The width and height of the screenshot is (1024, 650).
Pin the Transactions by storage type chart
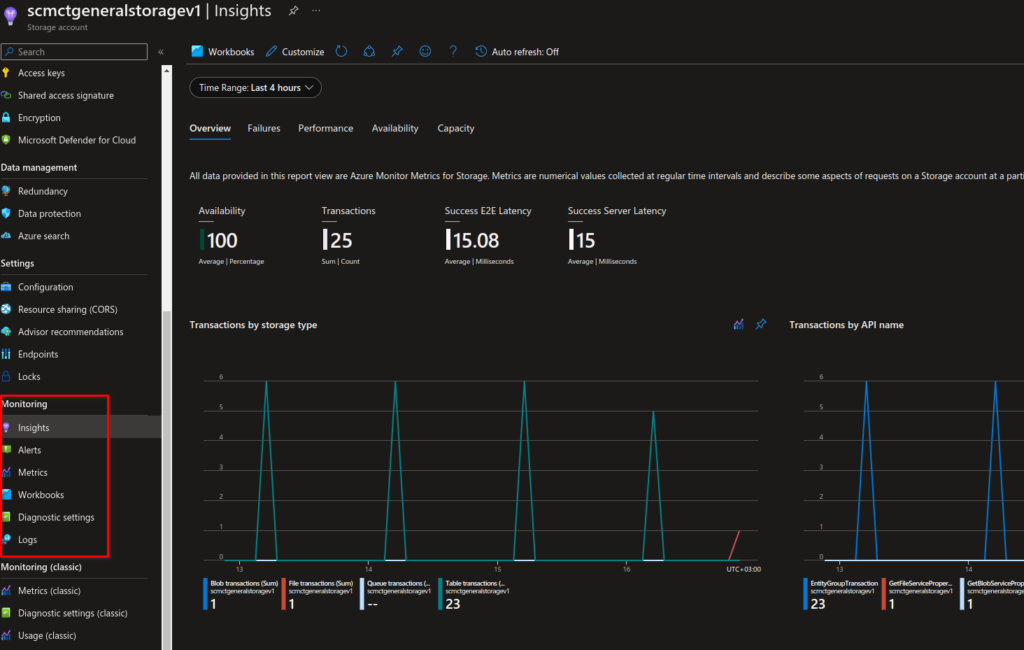click(761, 324)
